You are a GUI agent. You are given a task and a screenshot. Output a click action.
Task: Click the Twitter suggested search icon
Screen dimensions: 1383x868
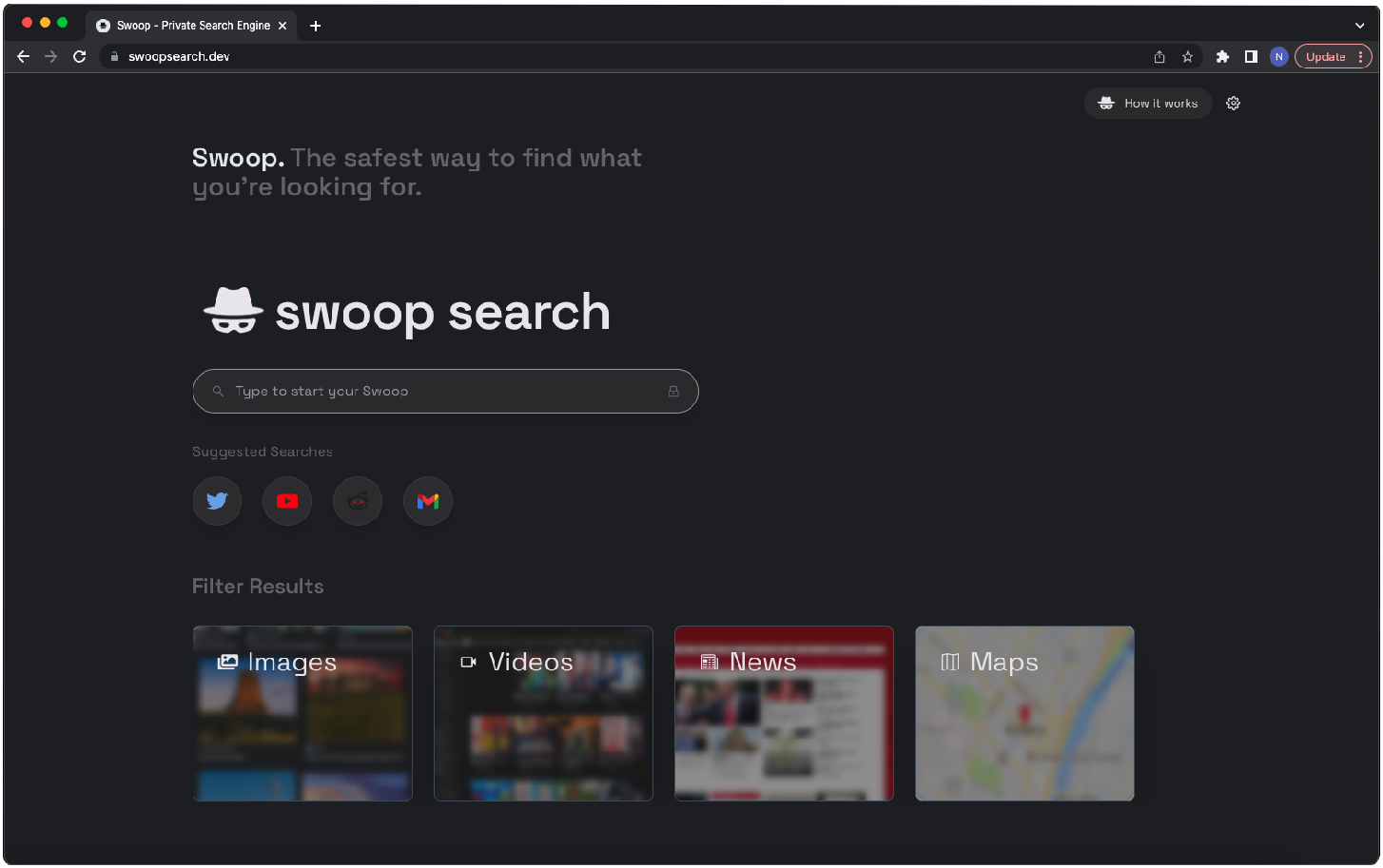point(217,501)
